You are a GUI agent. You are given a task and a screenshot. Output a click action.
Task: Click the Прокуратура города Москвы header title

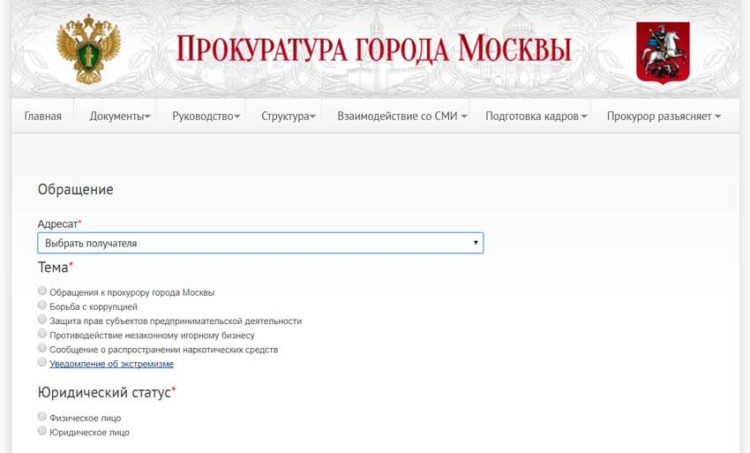373,49
